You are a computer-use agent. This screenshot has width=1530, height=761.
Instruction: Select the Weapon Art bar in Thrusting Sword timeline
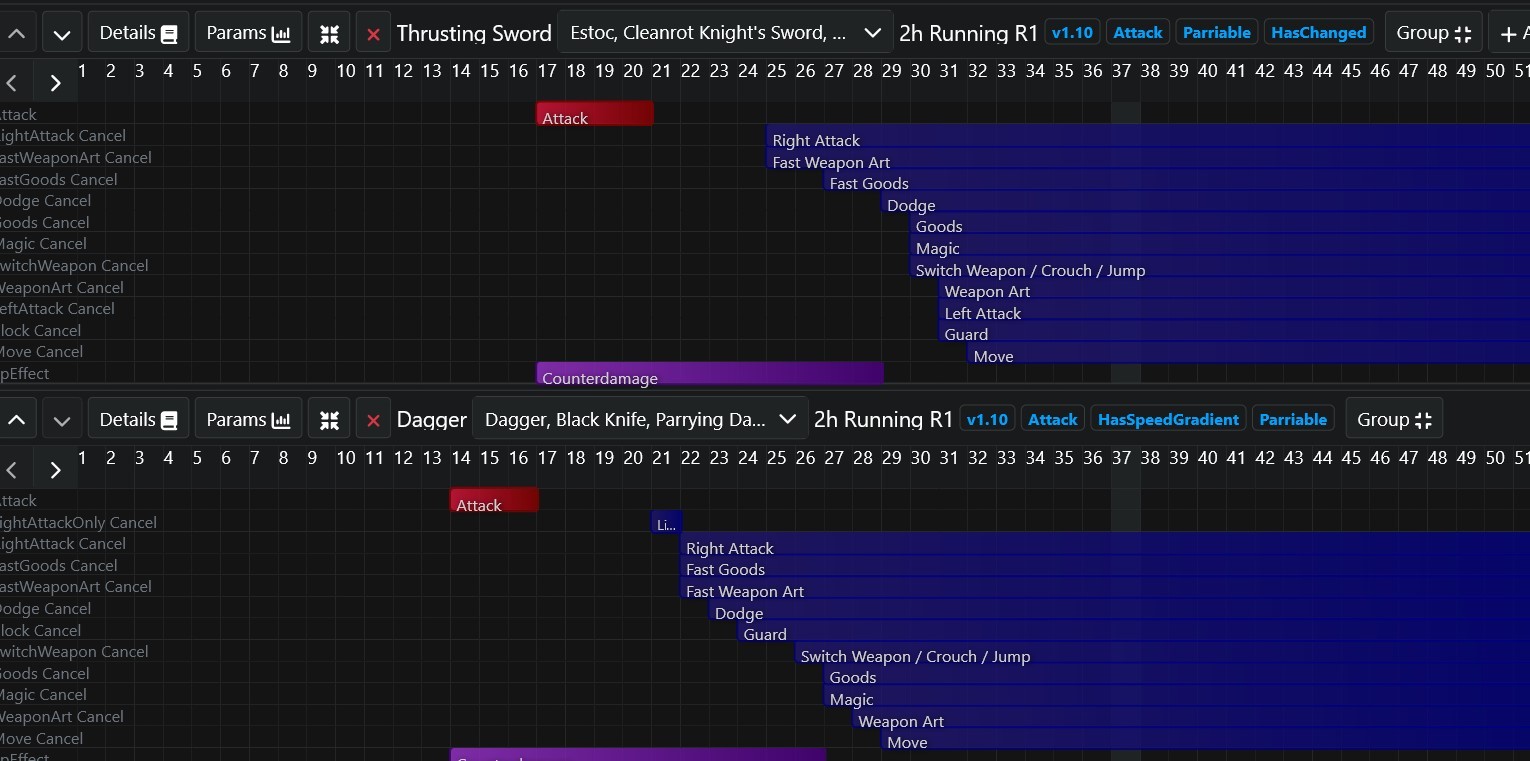tap(1235, 288)
